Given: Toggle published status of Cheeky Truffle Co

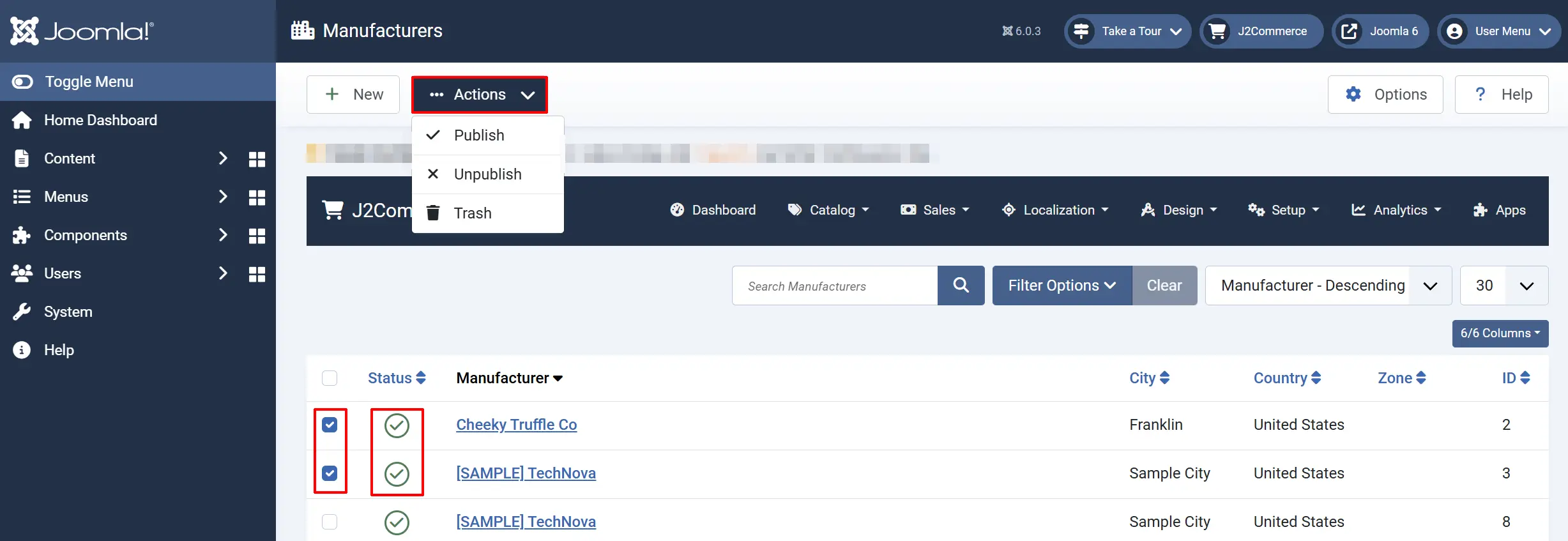Looking at the screenshot, I should pos(397,425).
